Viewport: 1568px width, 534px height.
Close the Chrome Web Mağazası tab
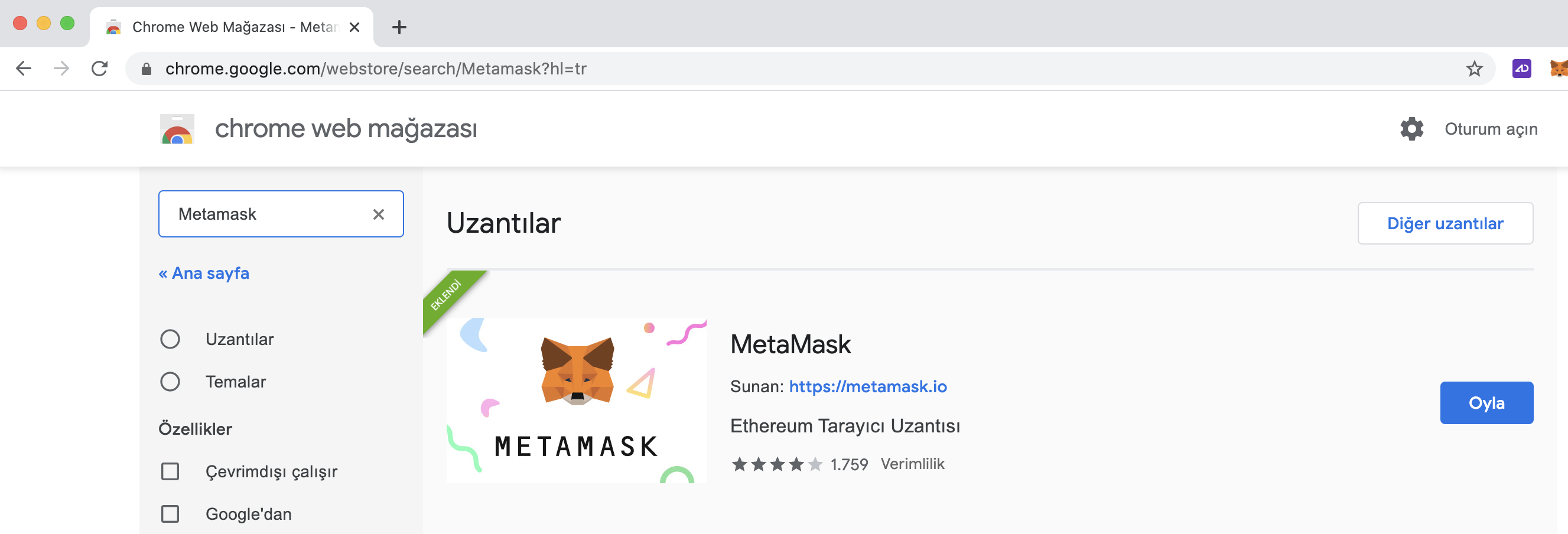[354, 27]
